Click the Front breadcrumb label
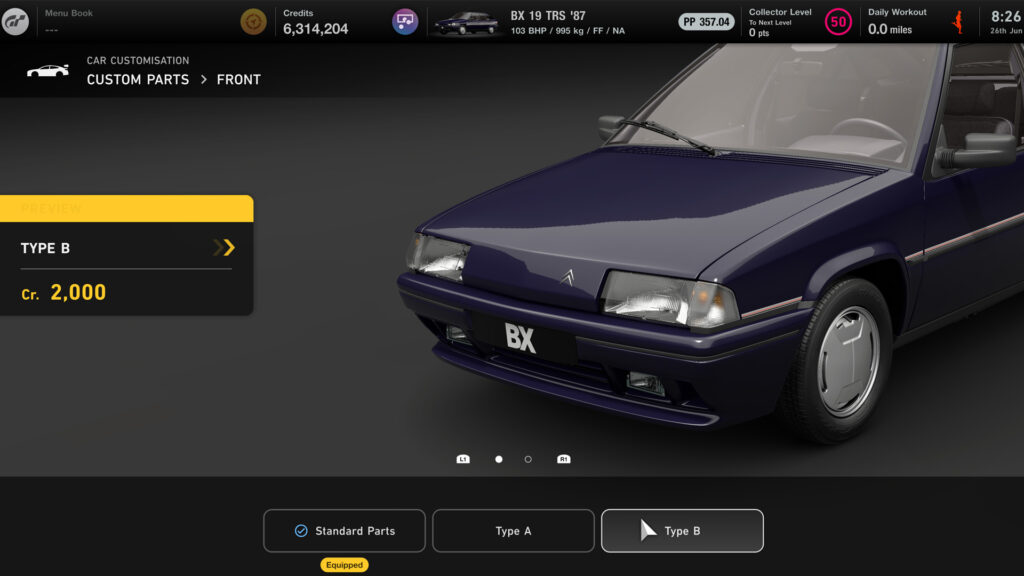Image resolution: width=1024 pixels, height=576 pixels. (239, 80)
